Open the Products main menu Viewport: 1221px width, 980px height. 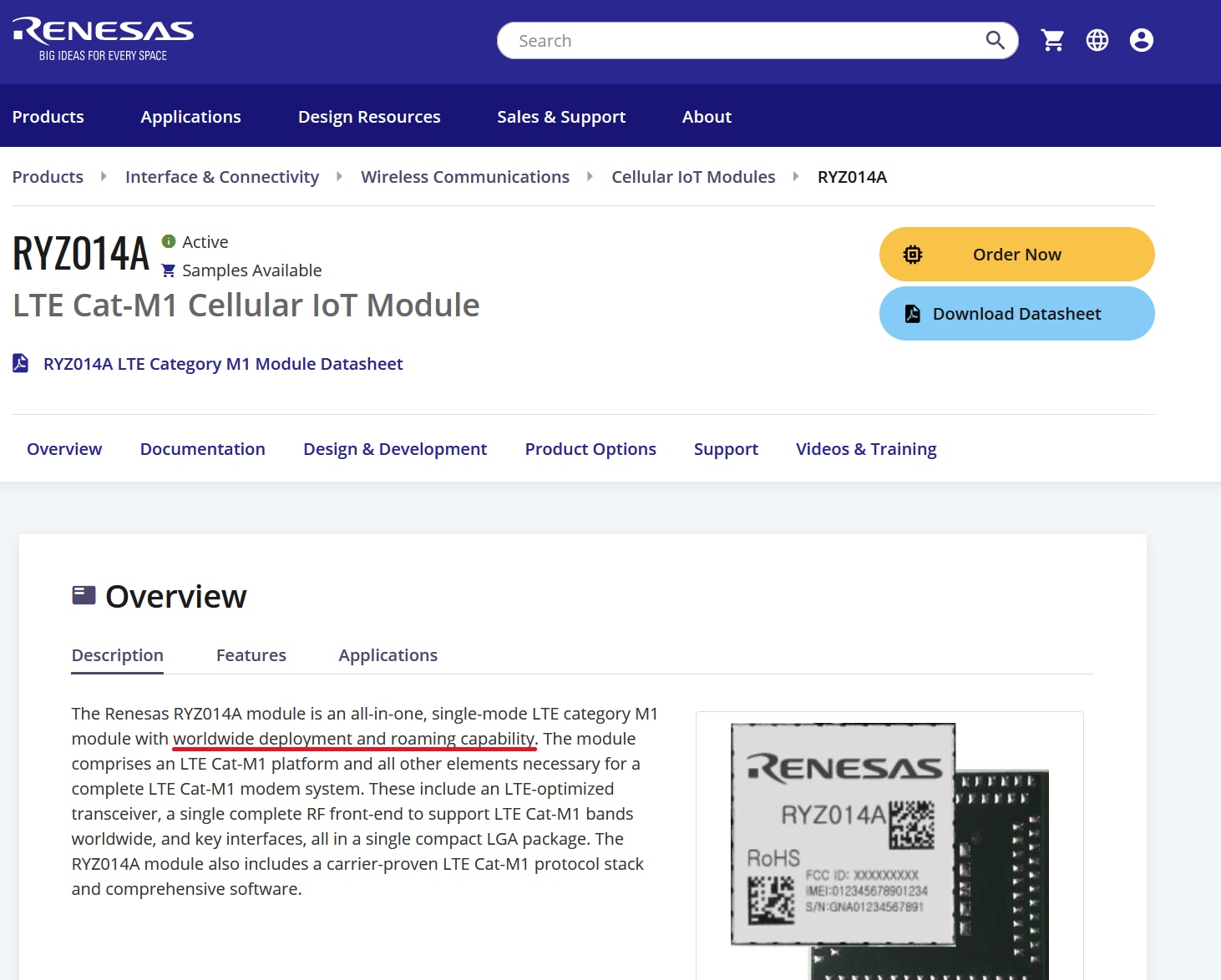(x=48, y=117)
